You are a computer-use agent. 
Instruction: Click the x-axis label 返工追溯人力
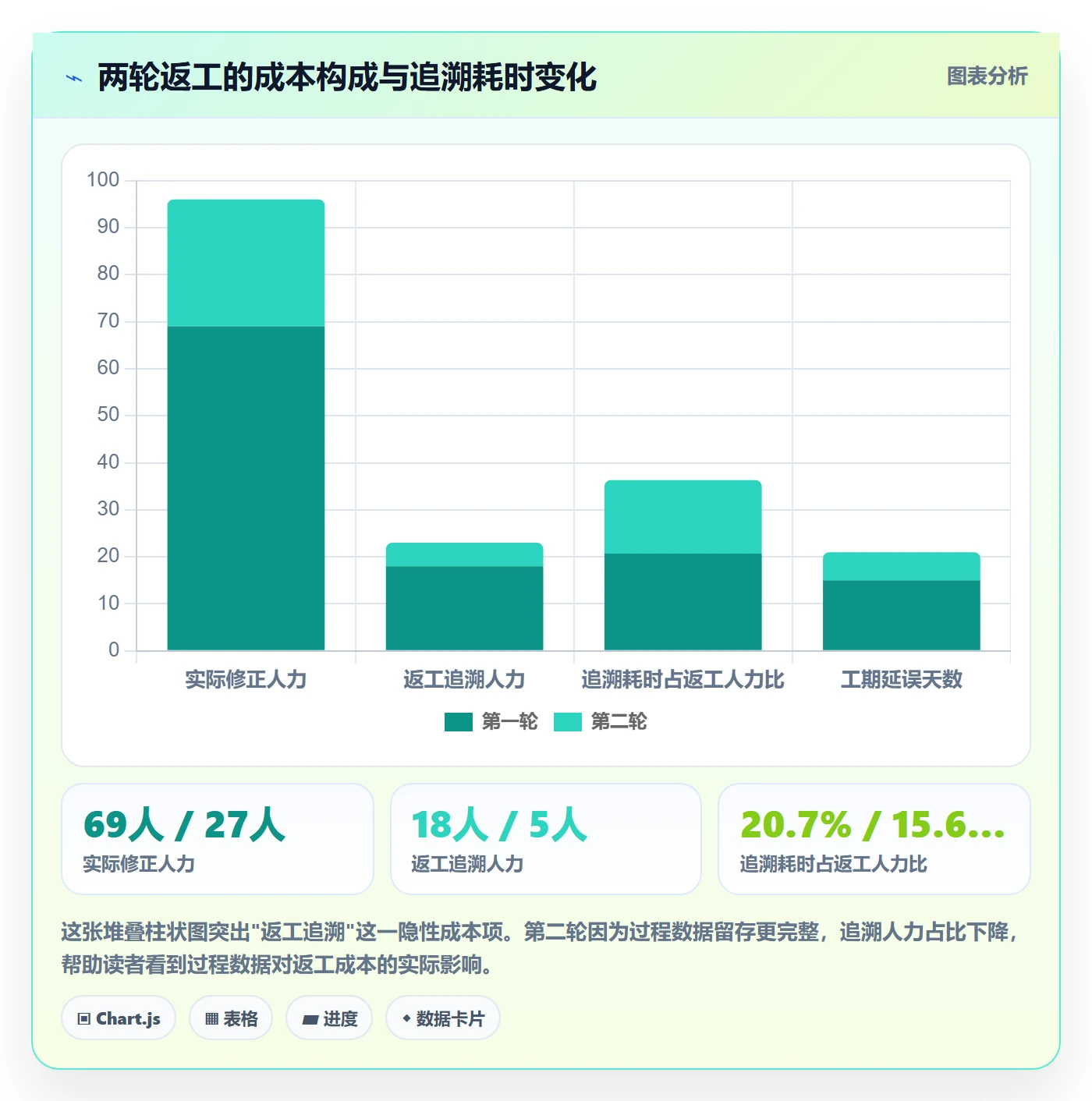tap(464, 679)
